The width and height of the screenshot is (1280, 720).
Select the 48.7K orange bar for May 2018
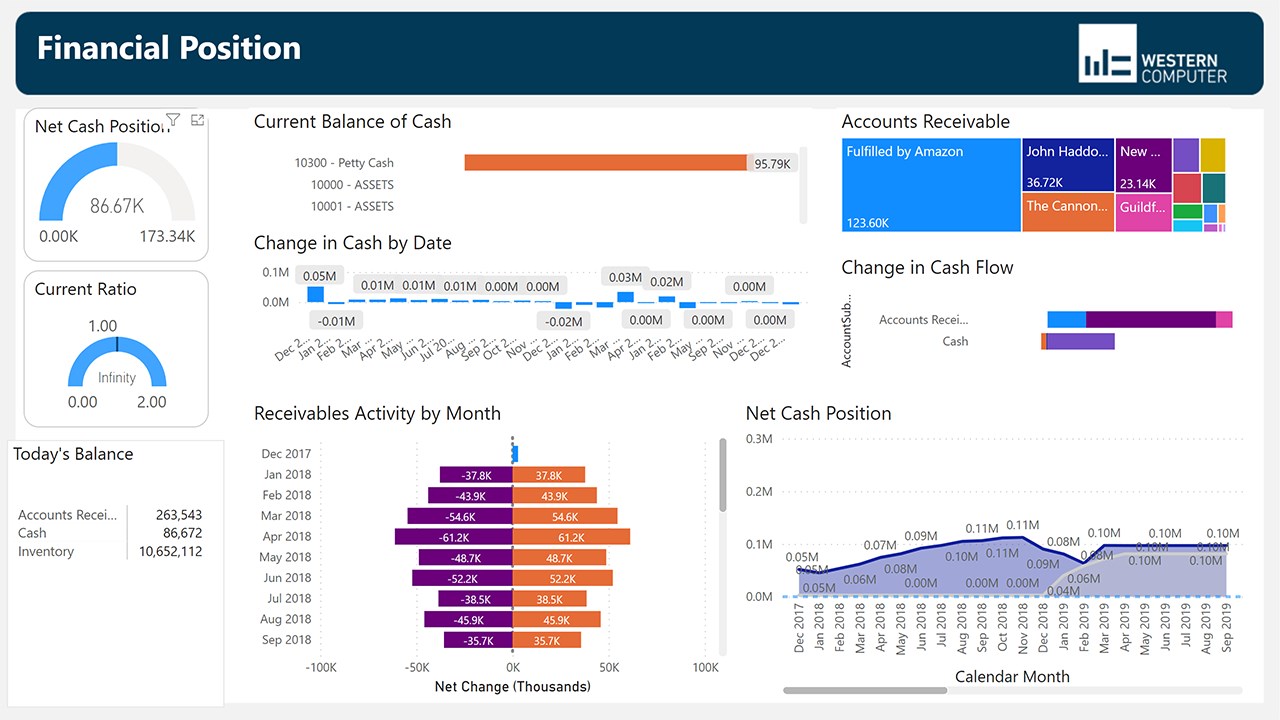coord(559,557)
